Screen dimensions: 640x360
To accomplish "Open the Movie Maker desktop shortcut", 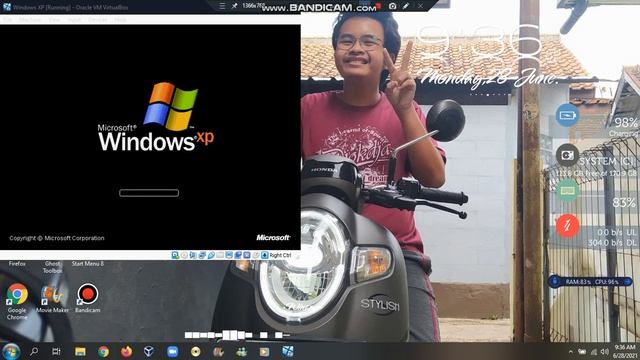I will (52, 299).
